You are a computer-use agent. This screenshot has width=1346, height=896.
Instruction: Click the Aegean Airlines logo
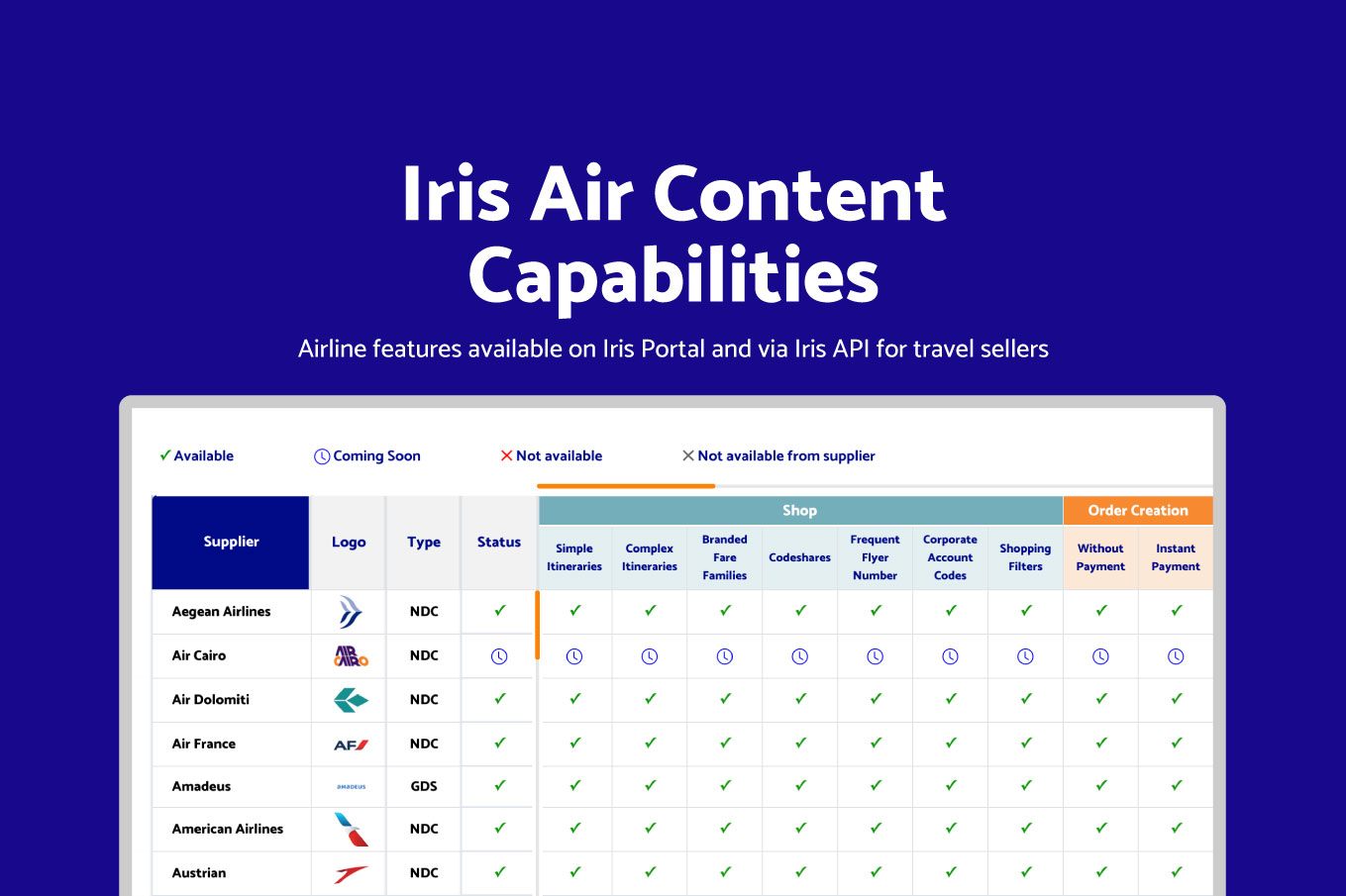[x=350, y=613]
